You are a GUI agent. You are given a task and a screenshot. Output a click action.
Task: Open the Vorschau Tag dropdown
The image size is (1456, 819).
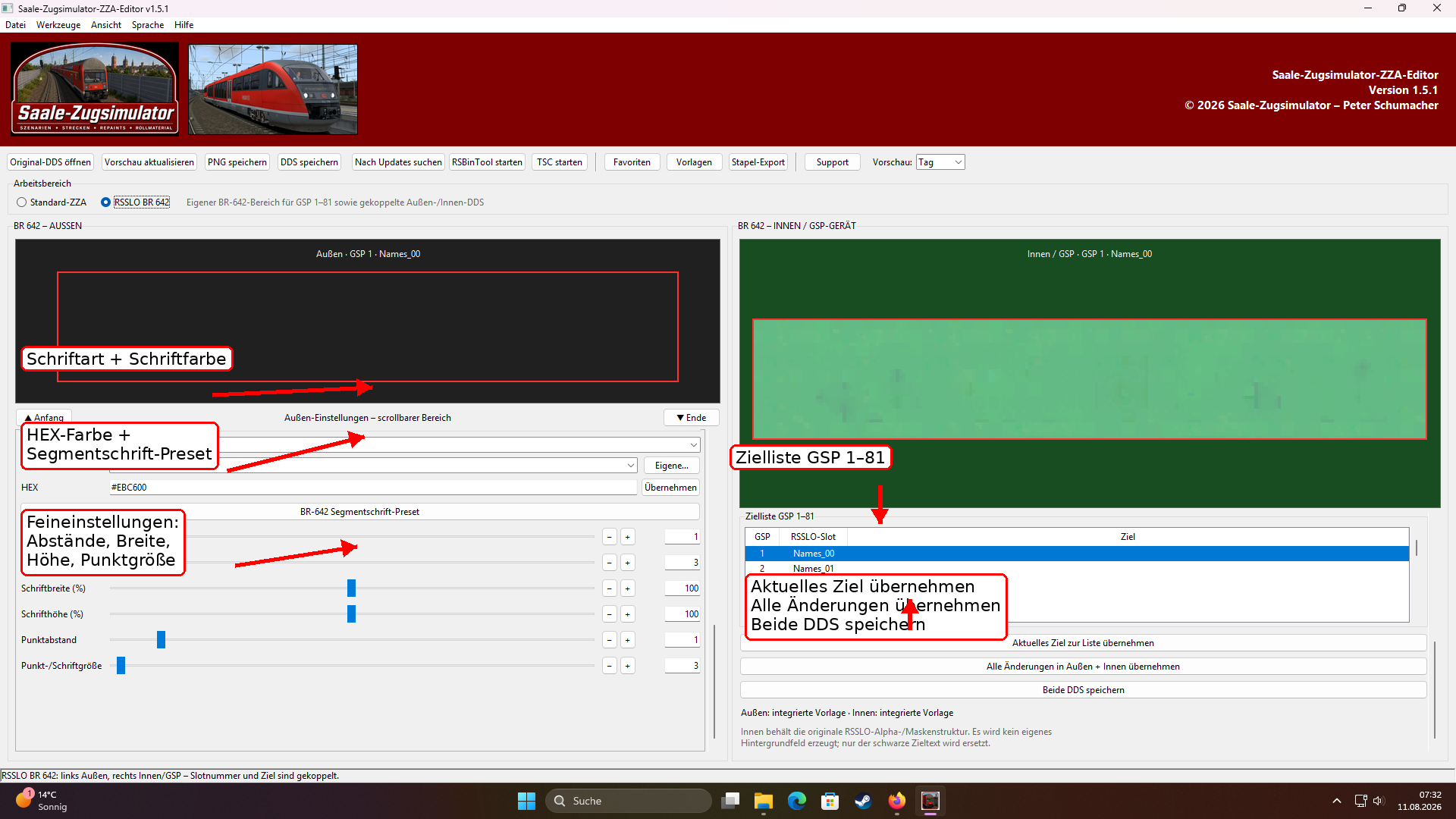[x=940, y=162]
